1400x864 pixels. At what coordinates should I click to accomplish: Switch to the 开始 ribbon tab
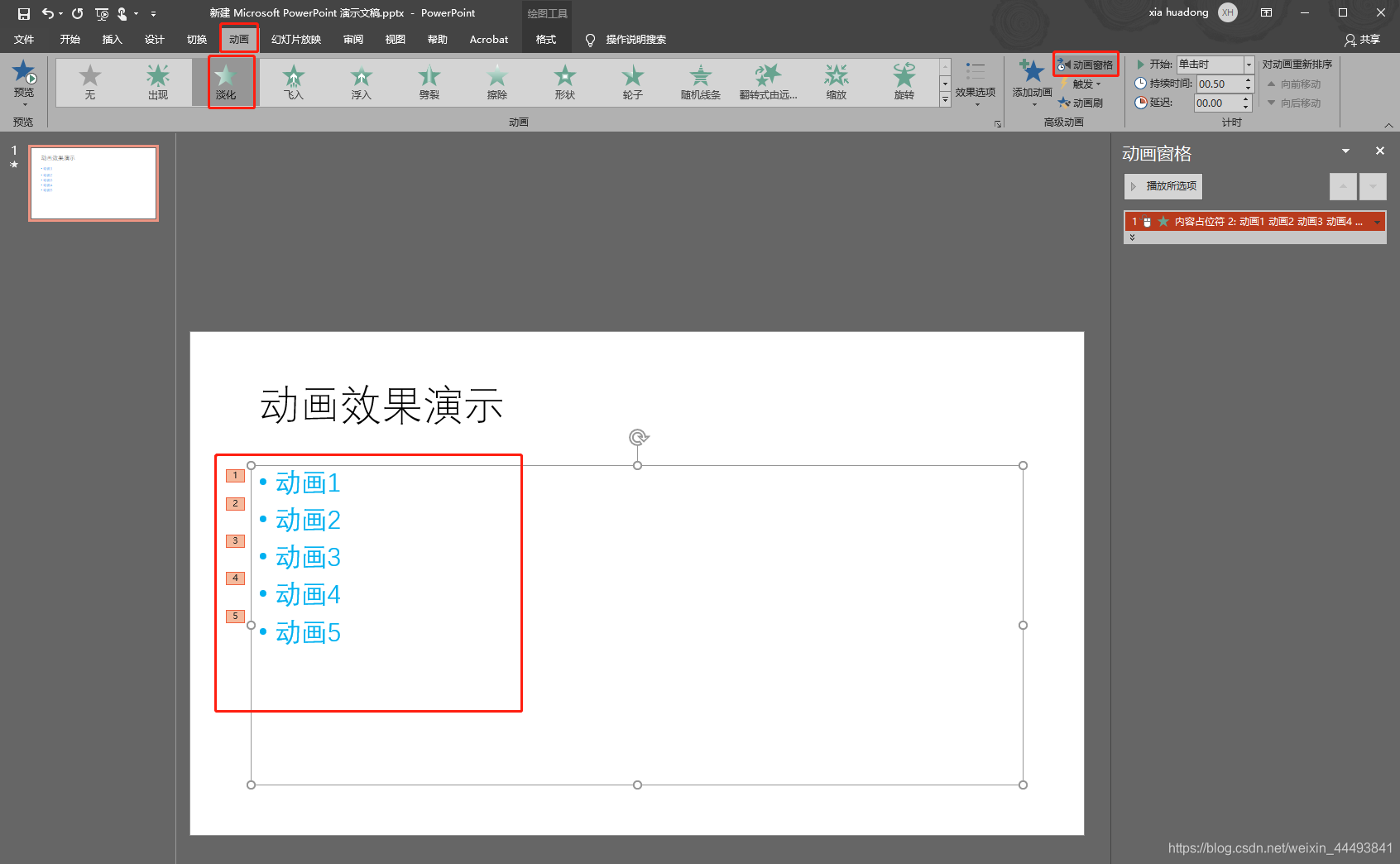coord(70,39)
